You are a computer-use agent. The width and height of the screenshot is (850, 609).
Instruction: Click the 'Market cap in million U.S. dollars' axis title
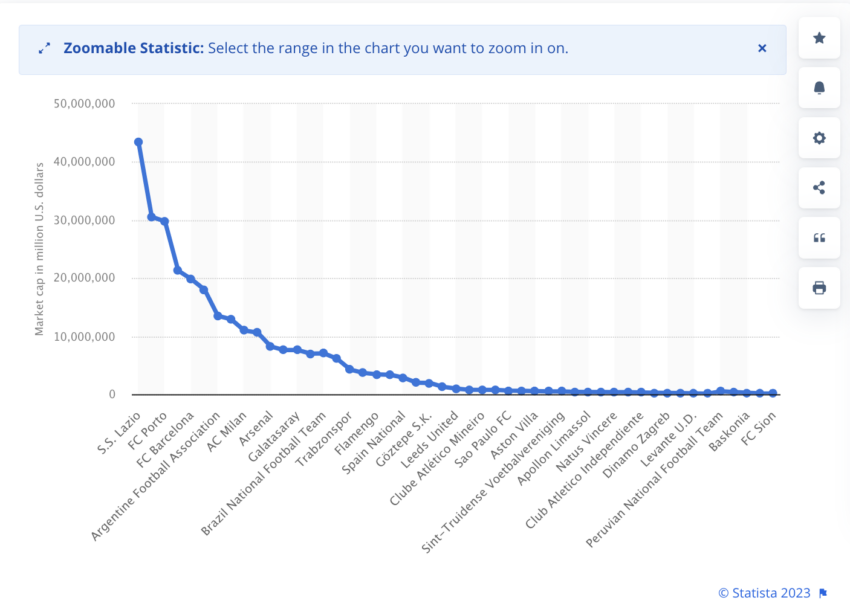tap(39, 249)
